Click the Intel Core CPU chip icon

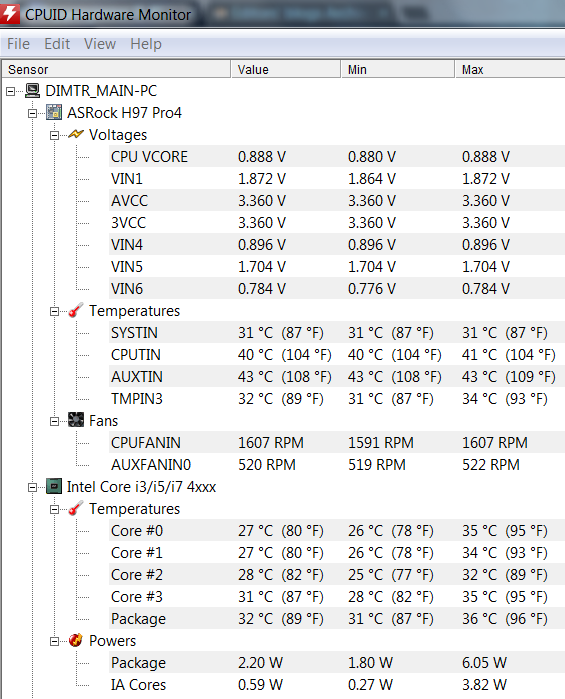[54, 486]
